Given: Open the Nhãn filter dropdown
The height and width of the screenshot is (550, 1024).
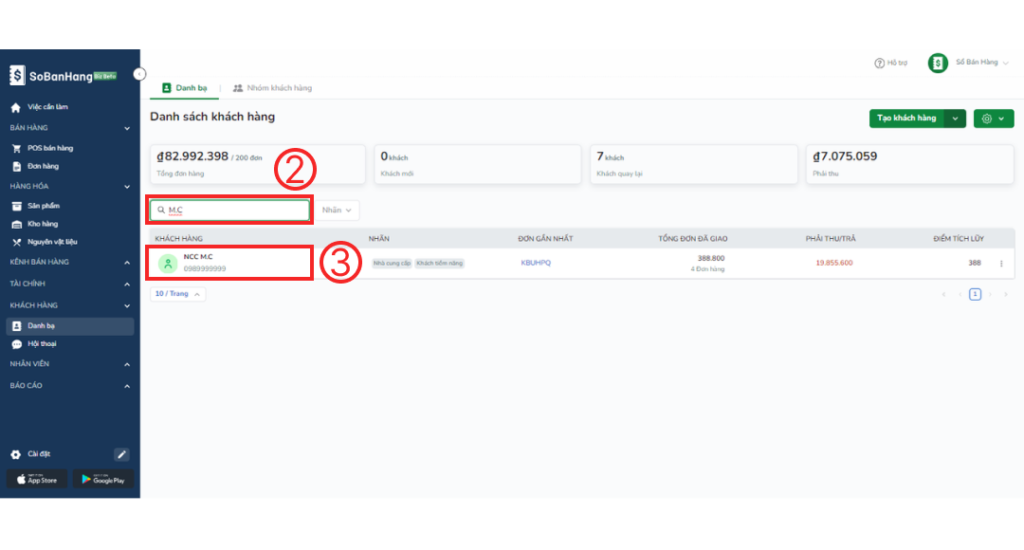Looking at the screenshot, I should [337, 210].
